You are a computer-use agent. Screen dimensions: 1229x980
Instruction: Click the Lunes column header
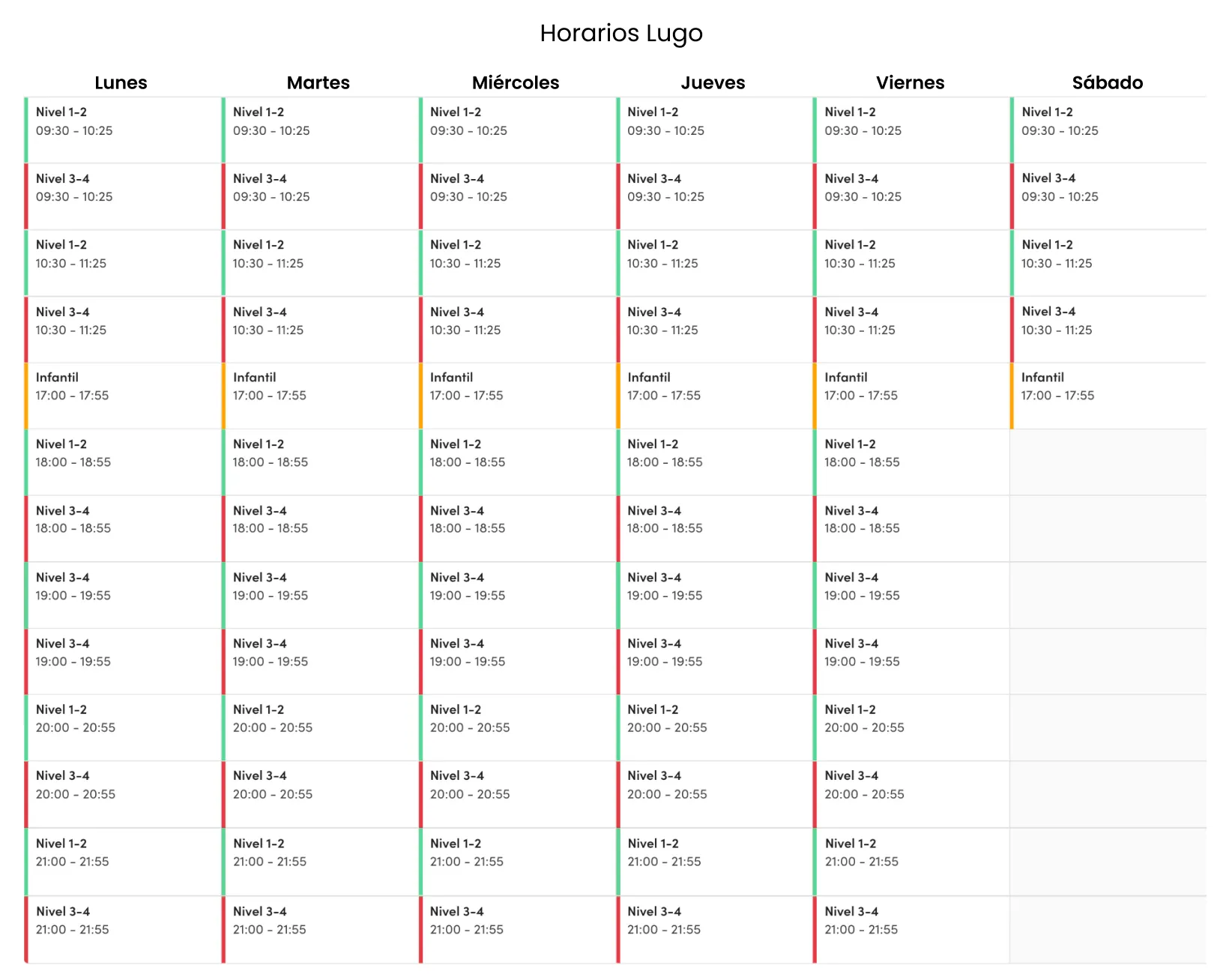click(x=121, y=82)
